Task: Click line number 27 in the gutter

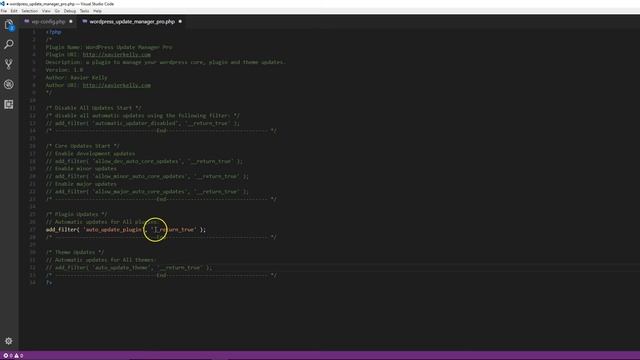Action: point(33,229)
